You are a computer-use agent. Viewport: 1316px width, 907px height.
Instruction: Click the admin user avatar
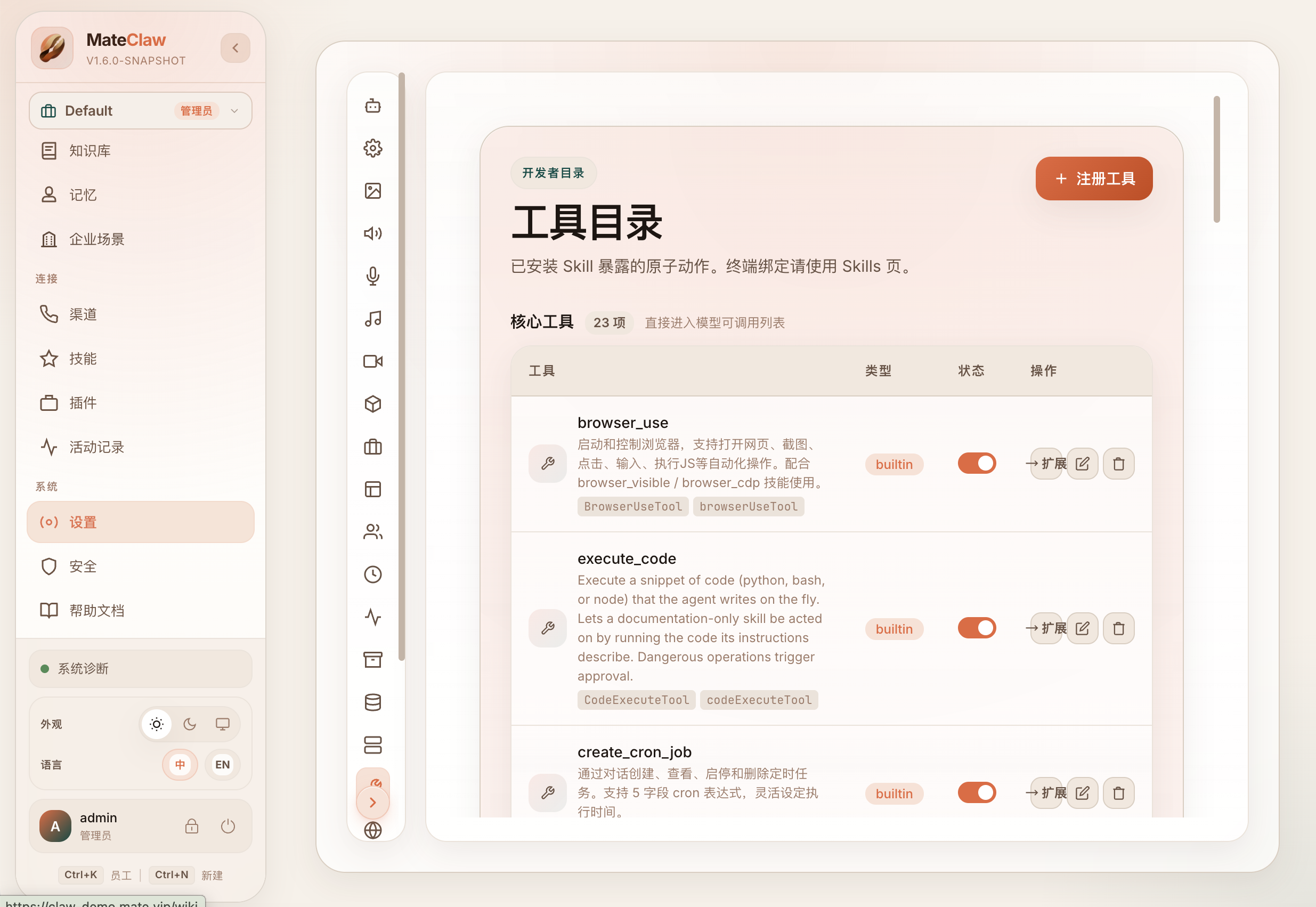coord(55,827)
